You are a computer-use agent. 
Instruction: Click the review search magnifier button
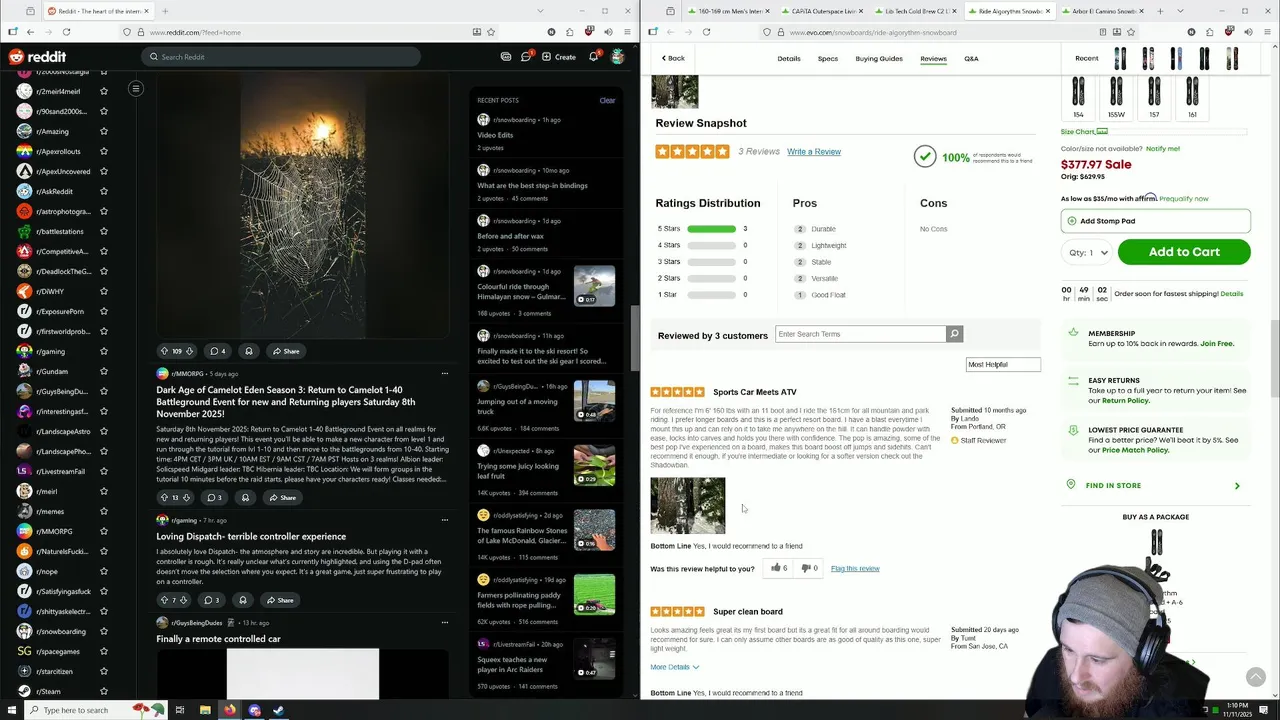(x=954, y=334)
